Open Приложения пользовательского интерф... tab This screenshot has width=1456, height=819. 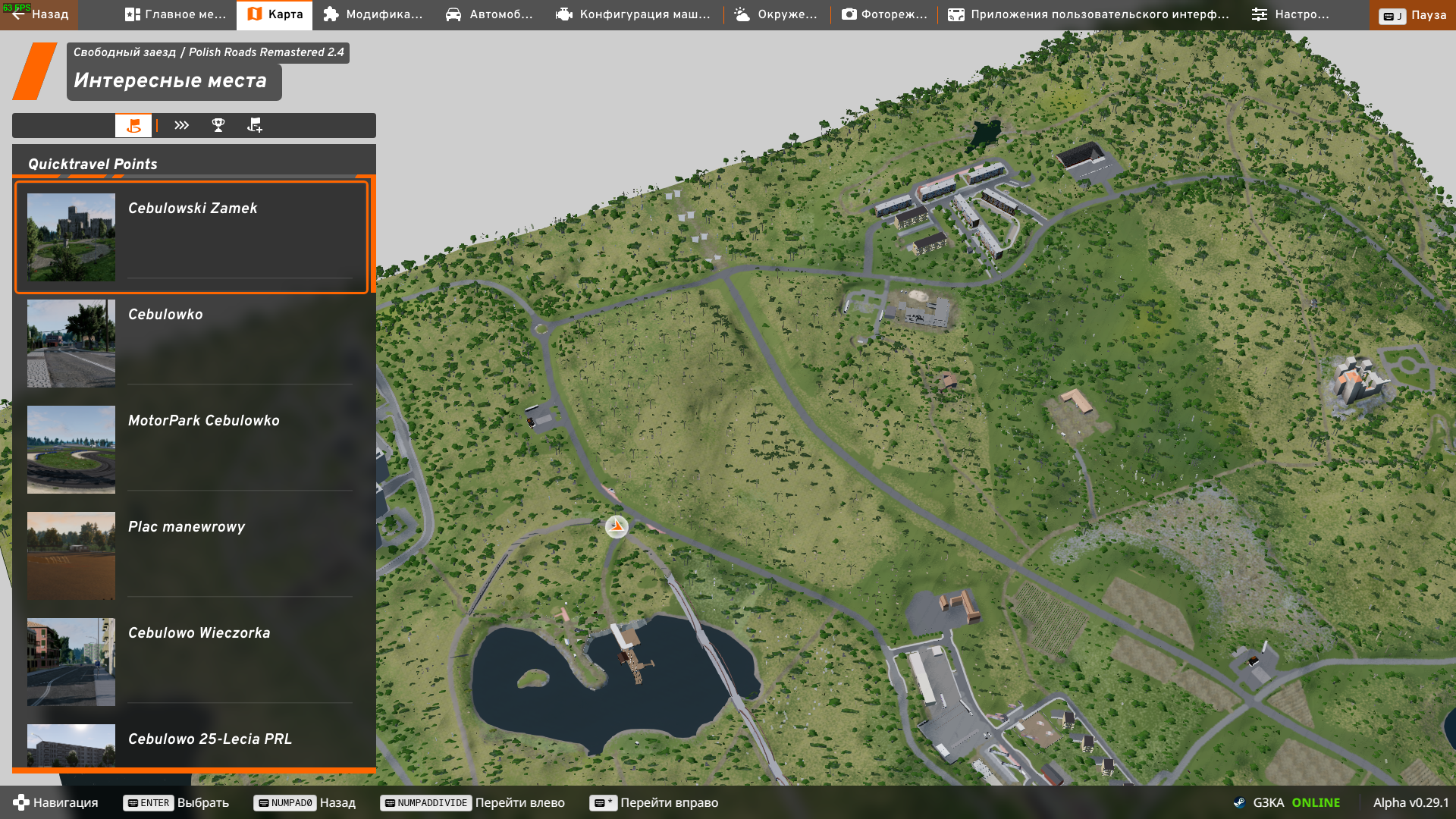(x=1088, y=14)
